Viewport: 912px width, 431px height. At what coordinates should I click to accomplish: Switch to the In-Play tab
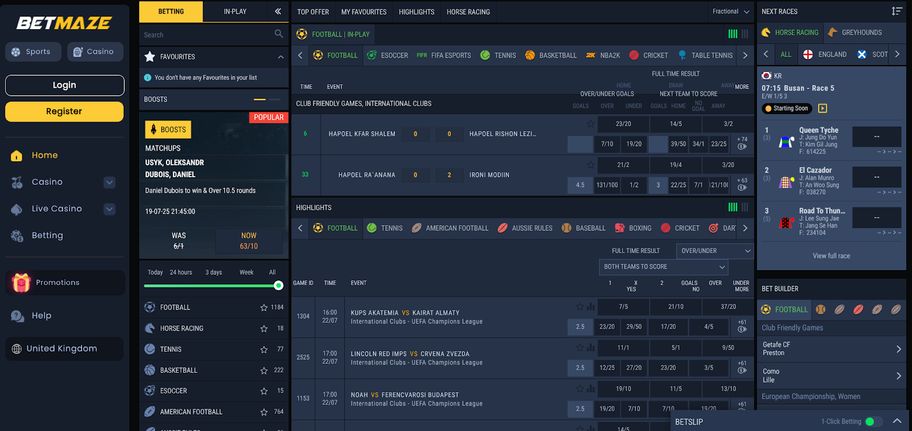coord(235,12)
